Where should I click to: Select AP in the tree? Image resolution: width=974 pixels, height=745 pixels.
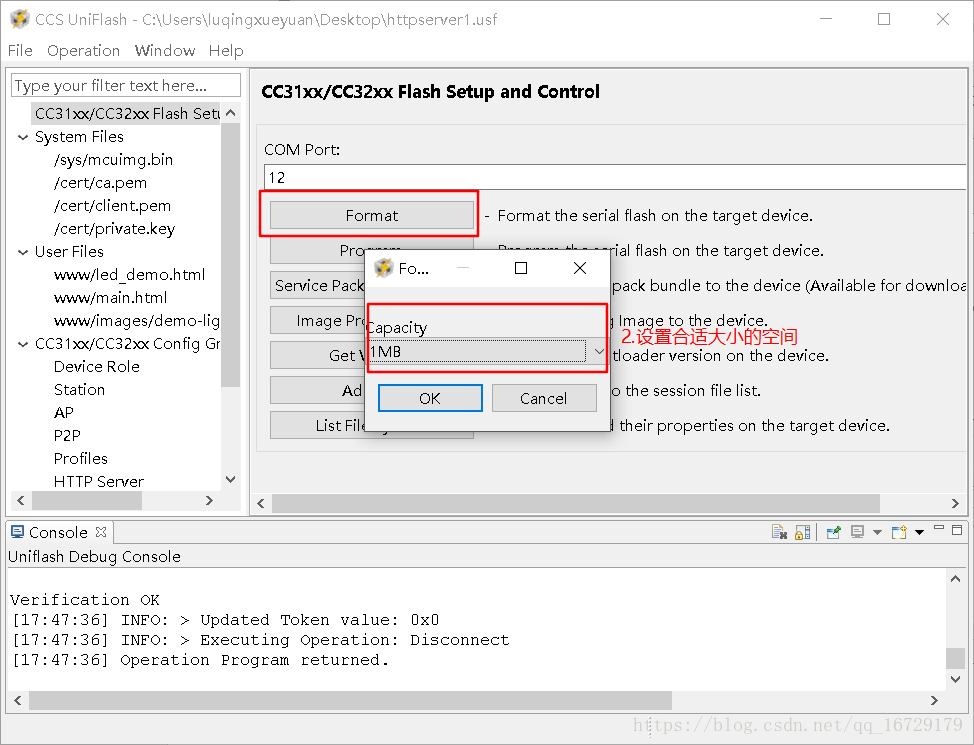coord(64,413)
